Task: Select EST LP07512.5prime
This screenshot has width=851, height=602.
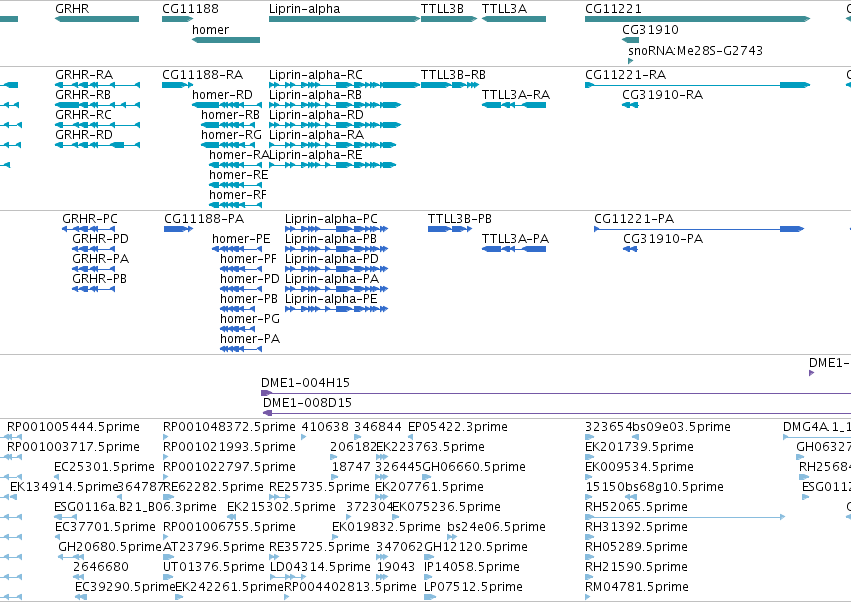Action: click(x=473, y=587)
